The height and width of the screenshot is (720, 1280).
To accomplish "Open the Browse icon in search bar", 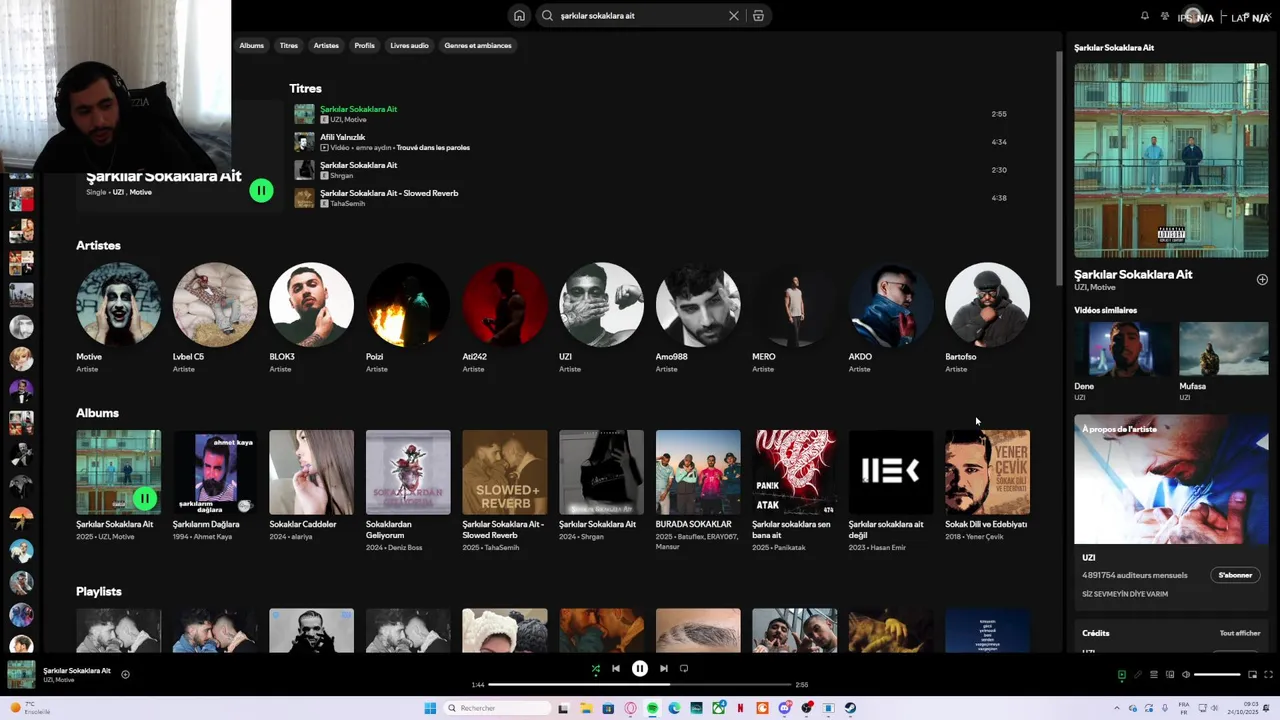I will pyautogui.click(x=758, y=16).
